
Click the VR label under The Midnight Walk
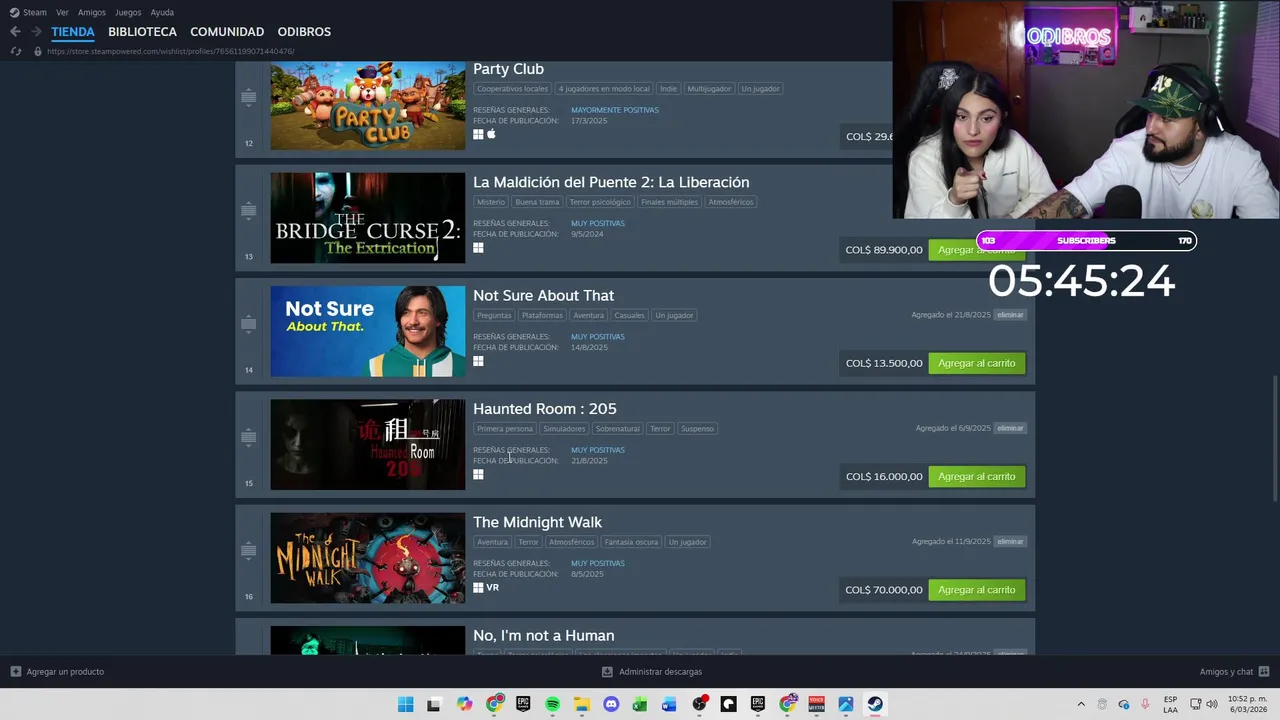(x=492, y=588)
